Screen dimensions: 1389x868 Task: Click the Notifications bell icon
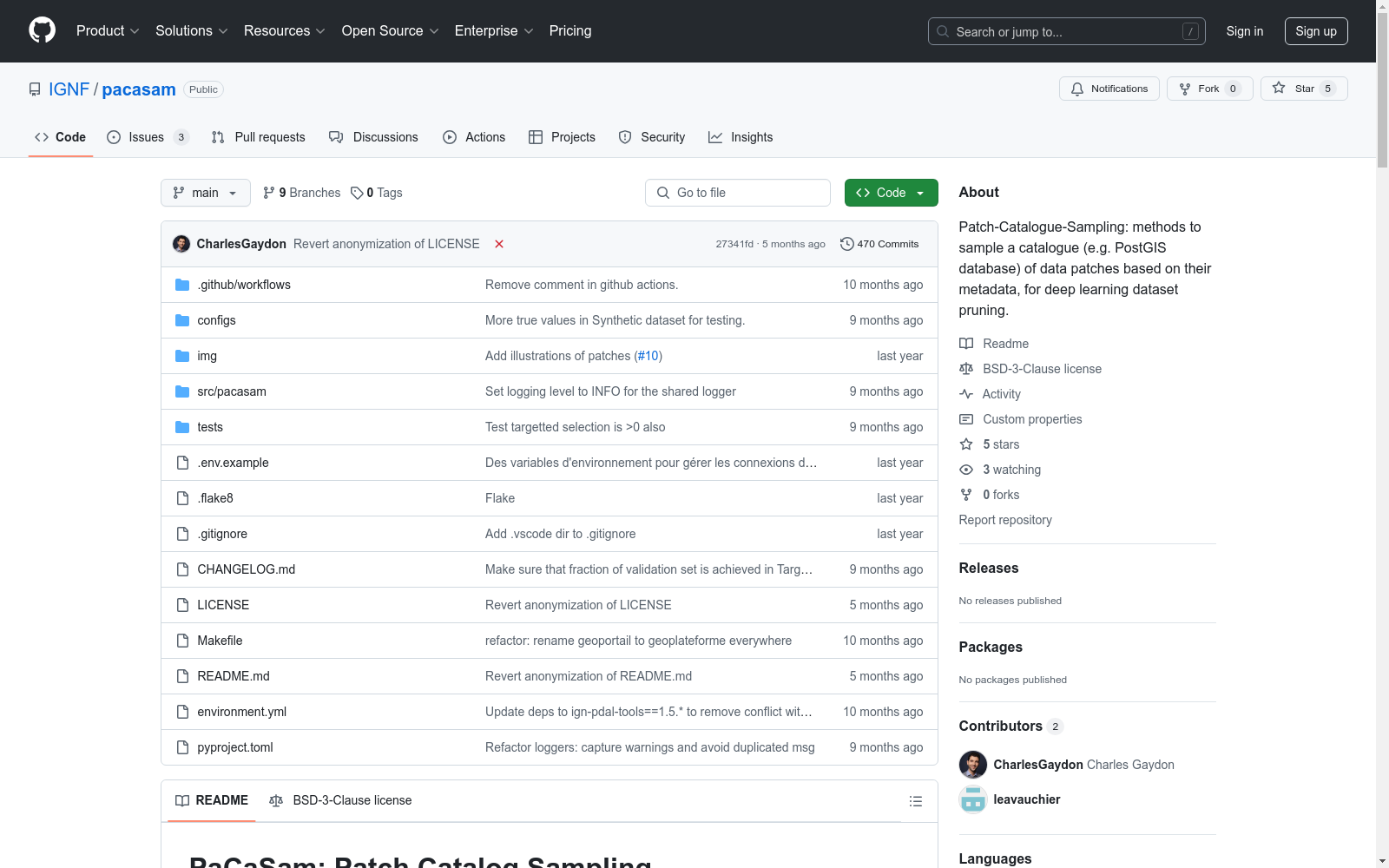tap(1077, 89)
